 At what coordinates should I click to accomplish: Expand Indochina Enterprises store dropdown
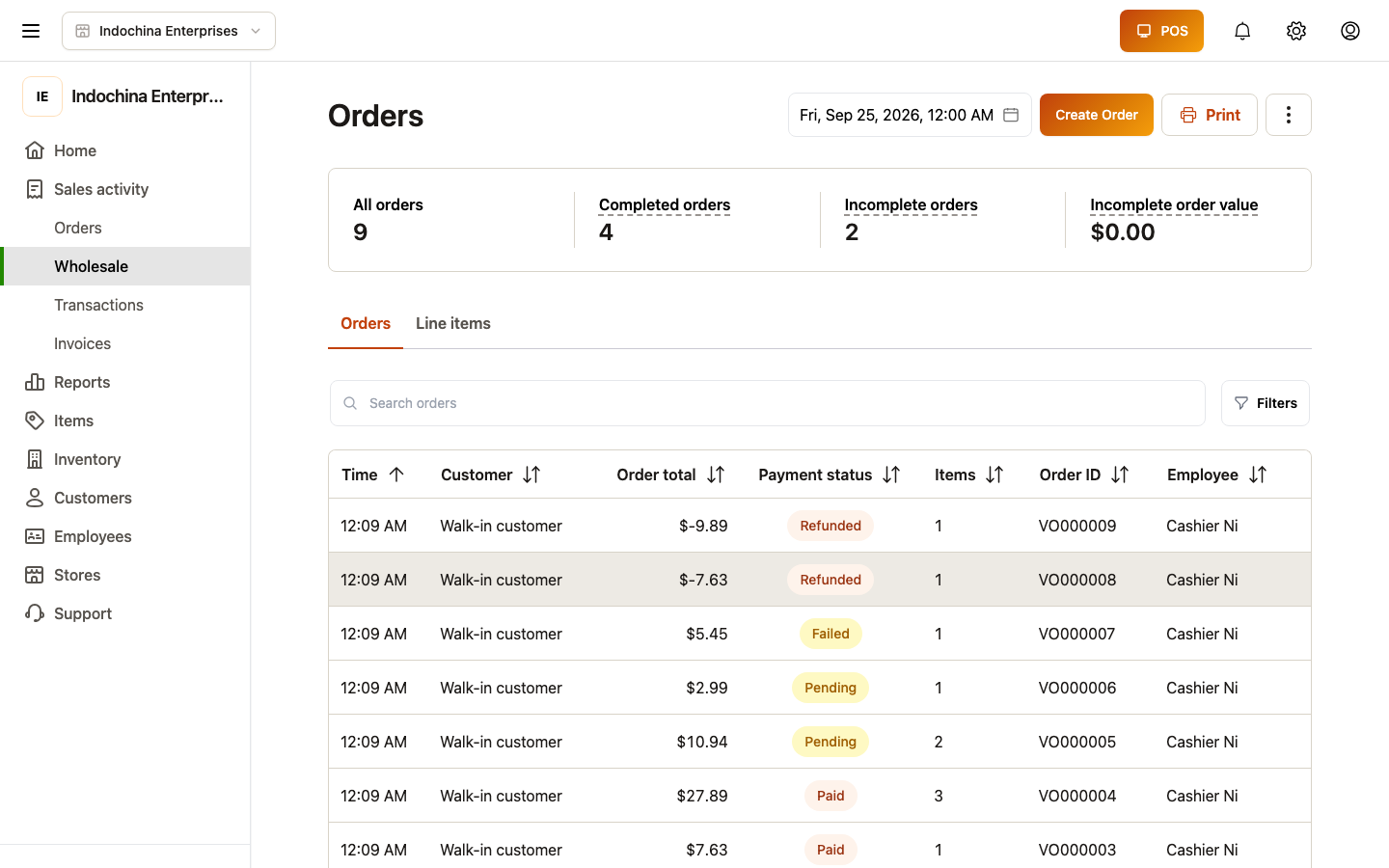(169, 31)
